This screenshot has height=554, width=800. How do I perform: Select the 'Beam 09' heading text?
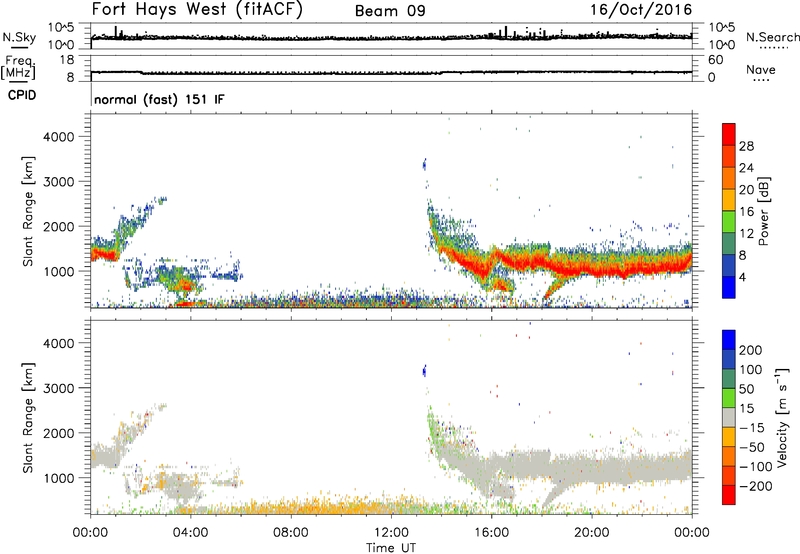point(390,11)
